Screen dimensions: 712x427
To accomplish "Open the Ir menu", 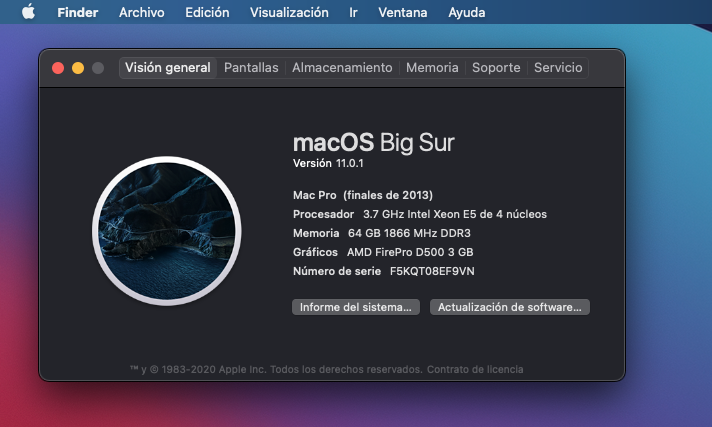I will pyautogui.click(x=353, y=12).
